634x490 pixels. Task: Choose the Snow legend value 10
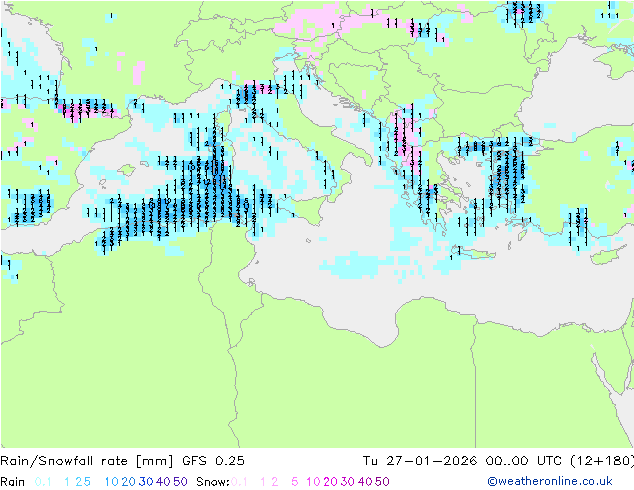click(313, 482)
